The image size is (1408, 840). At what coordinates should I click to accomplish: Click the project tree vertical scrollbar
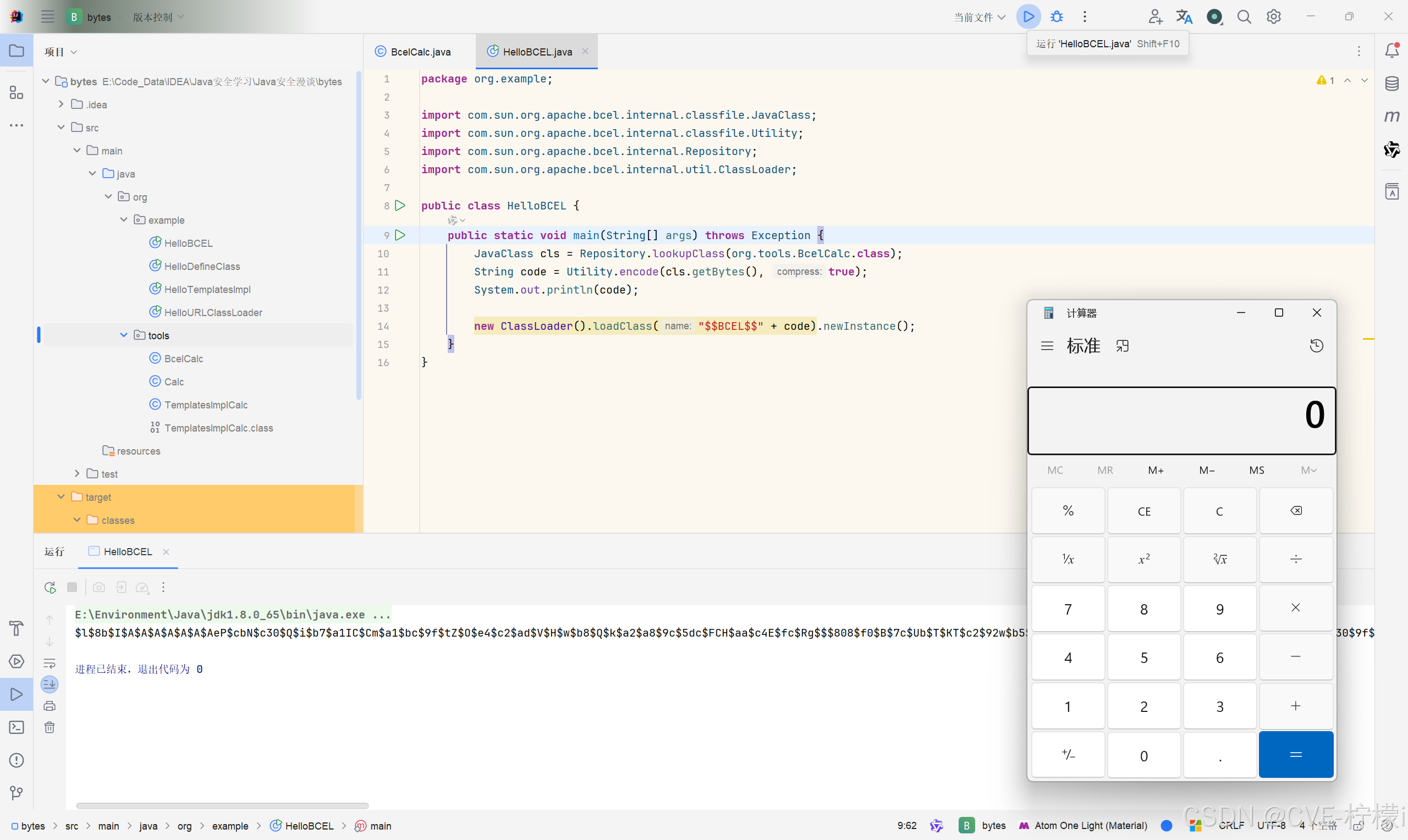pyautogui.click(x=359, y=235)
